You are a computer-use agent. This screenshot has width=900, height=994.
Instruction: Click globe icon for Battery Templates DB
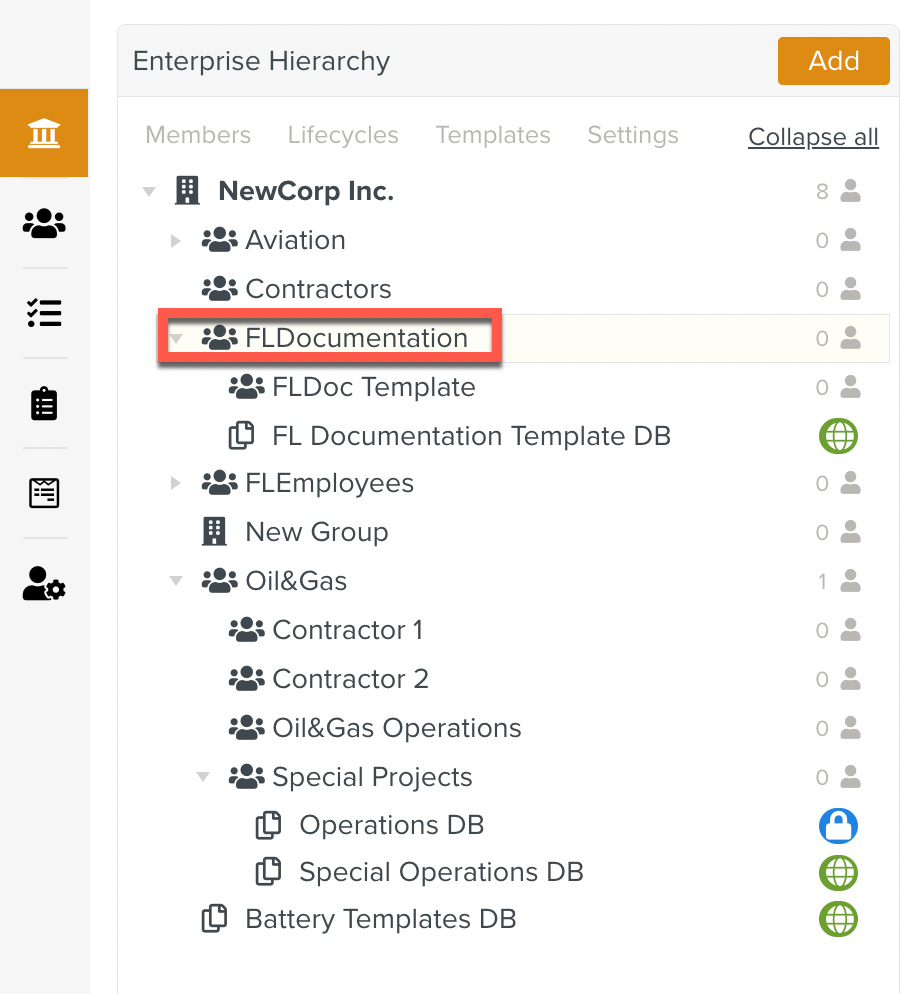click(x=838, y=919)
